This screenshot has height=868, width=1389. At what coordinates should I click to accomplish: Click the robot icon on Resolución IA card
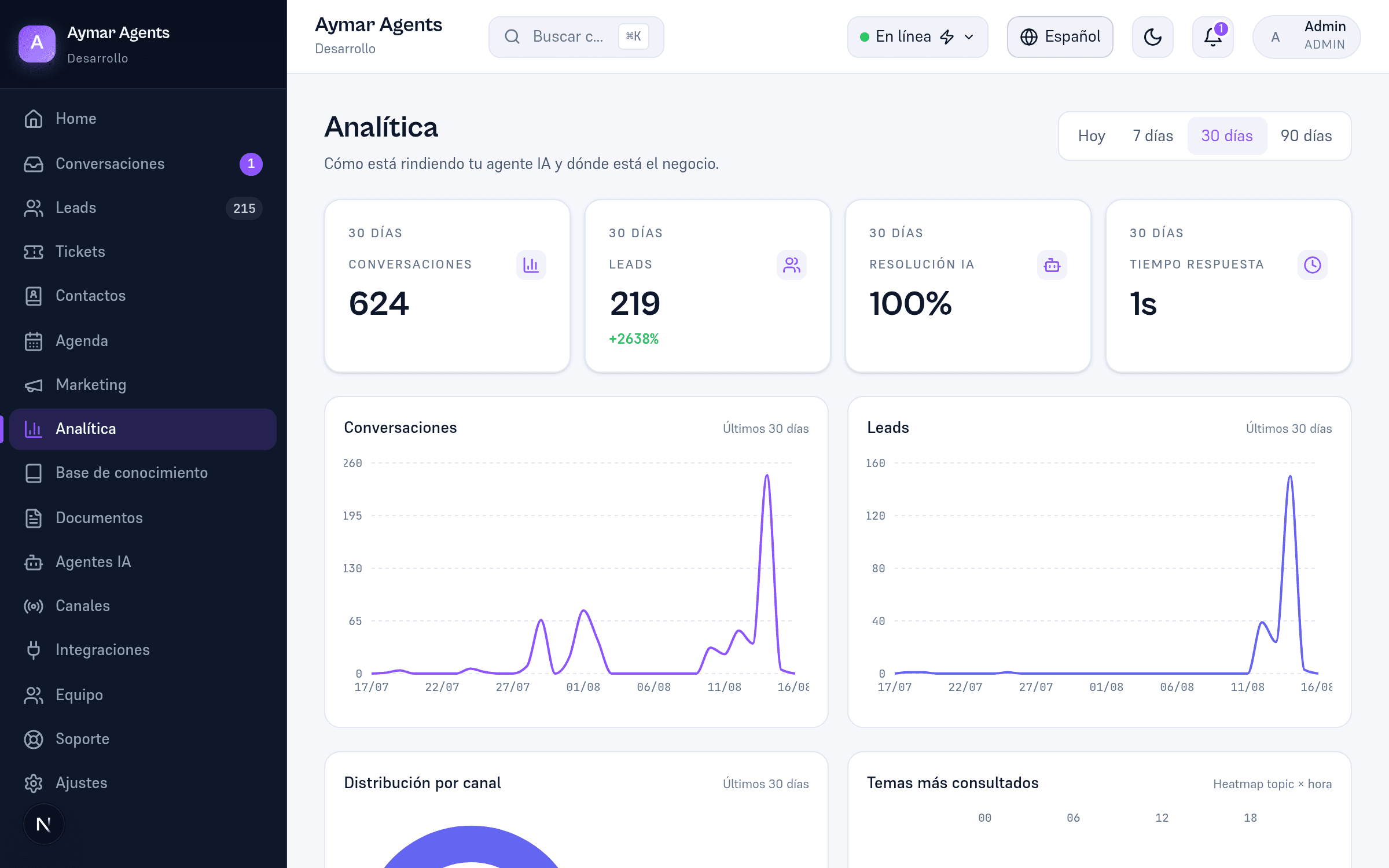click(x=1052, y=265)
